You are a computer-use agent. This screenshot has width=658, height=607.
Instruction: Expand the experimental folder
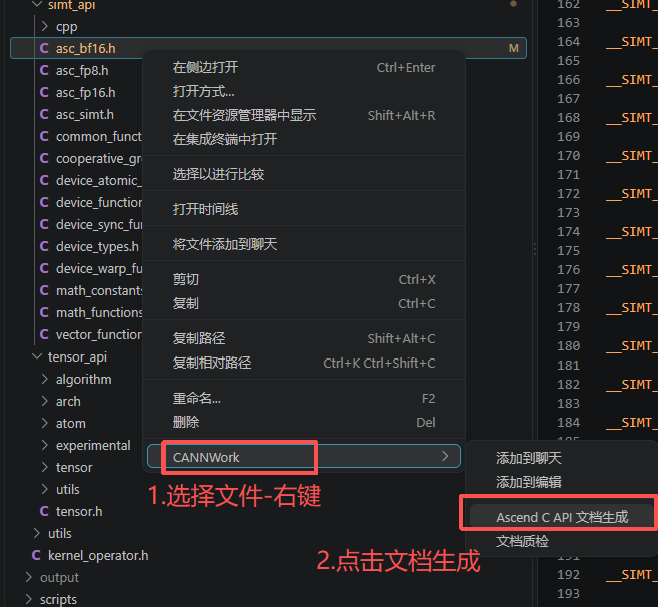[x=44, y=445]
